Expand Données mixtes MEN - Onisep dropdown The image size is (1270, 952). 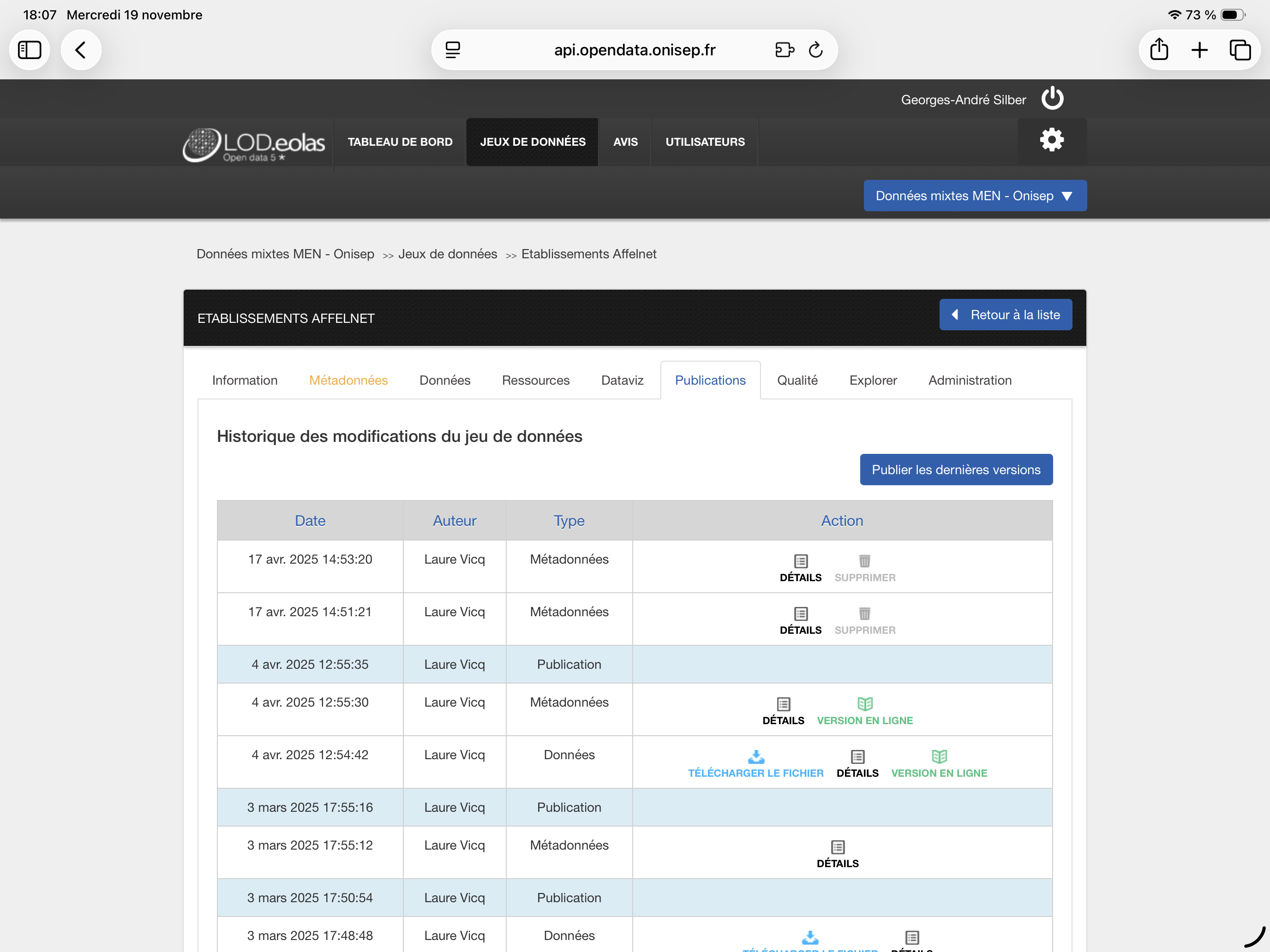[x=974, y=196]
